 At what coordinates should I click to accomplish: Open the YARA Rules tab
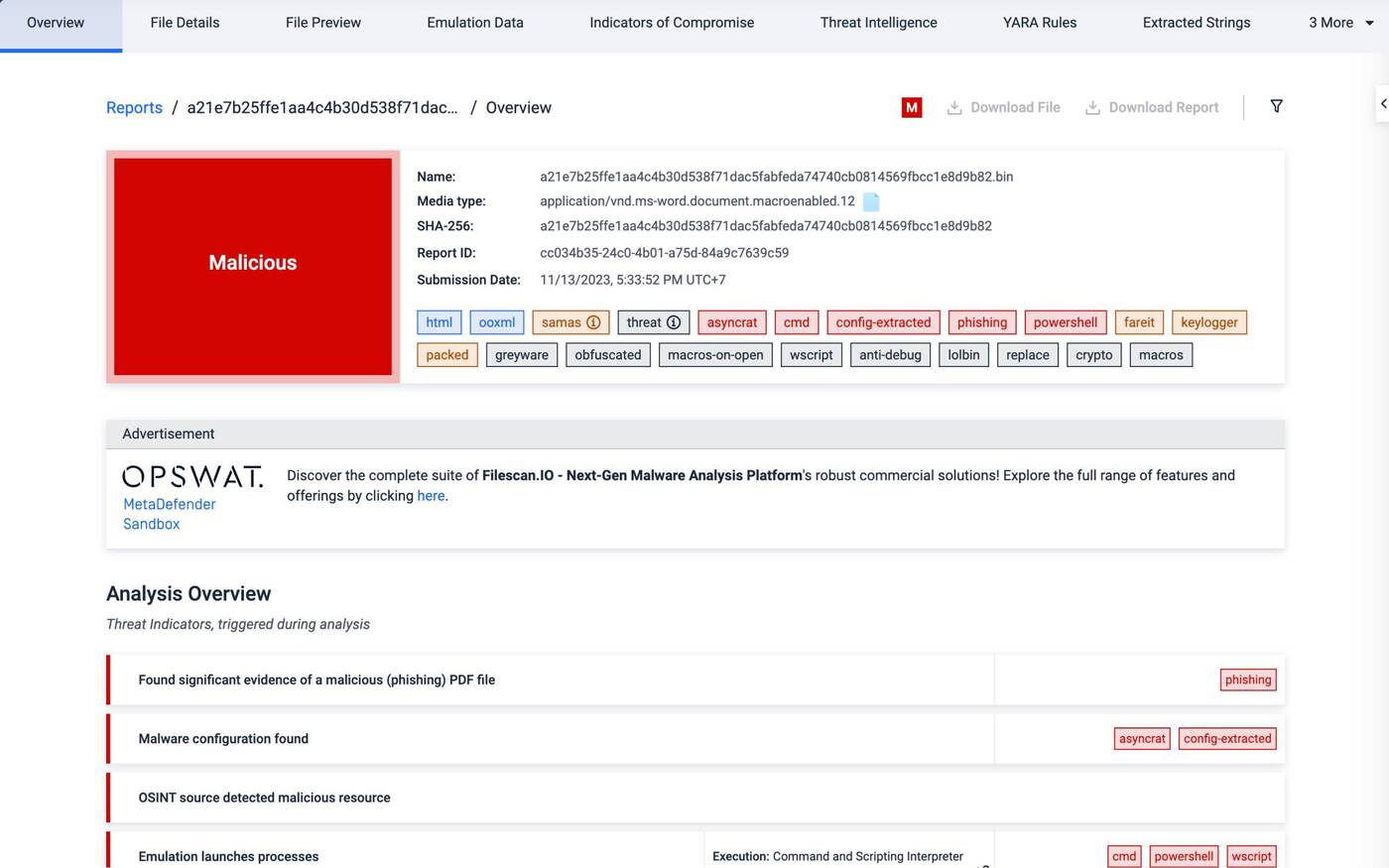pos(1040,22)
